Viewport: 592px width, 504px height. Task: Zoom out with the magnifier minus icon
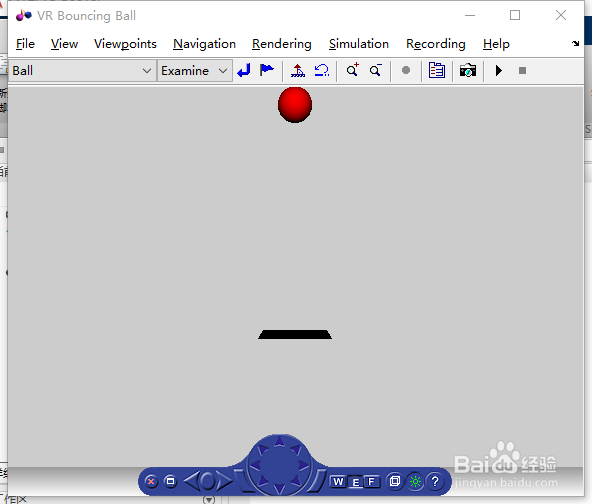[376, 71]
